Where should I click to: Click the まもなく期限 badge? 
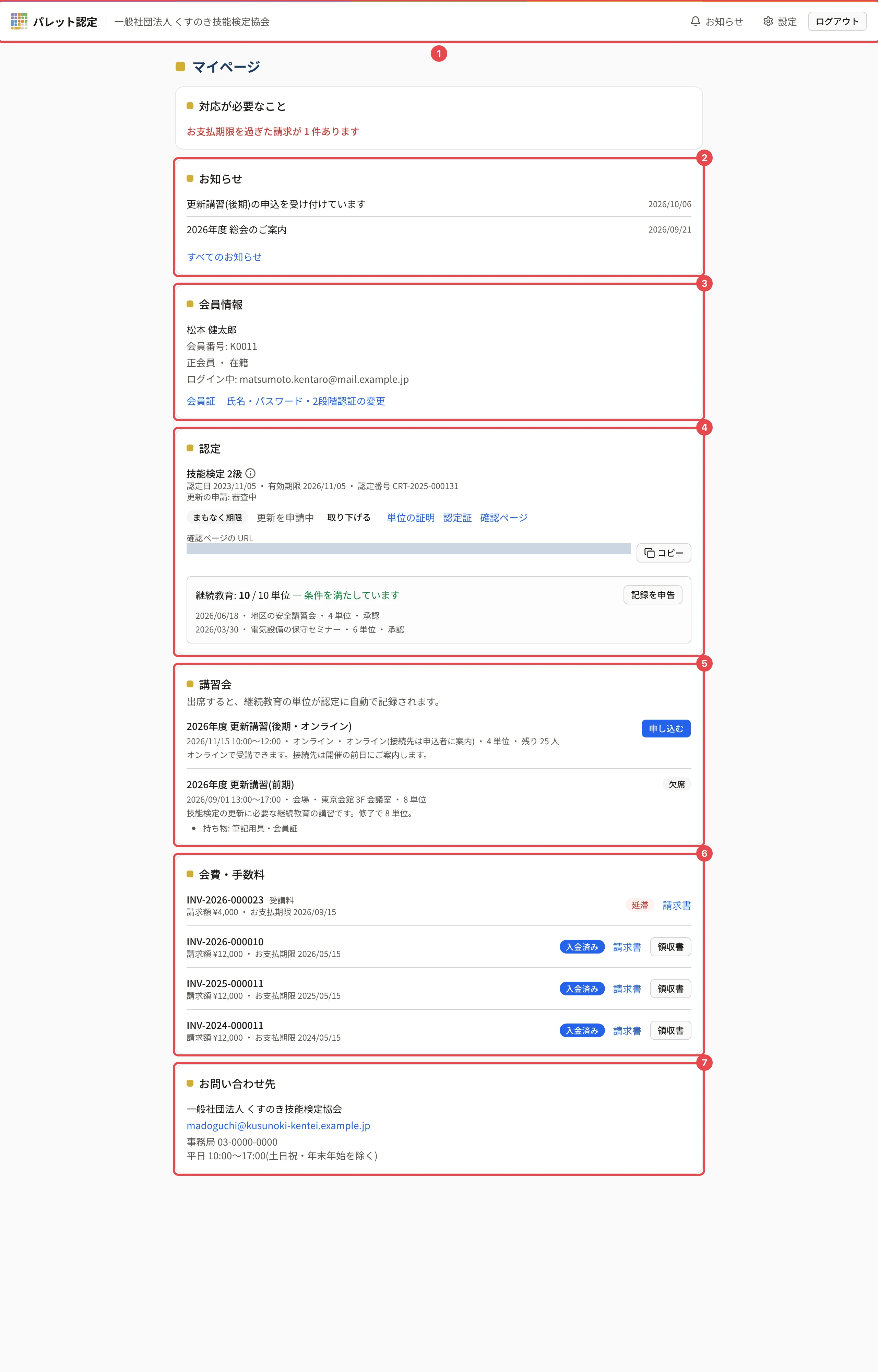[x=217, y=518]
